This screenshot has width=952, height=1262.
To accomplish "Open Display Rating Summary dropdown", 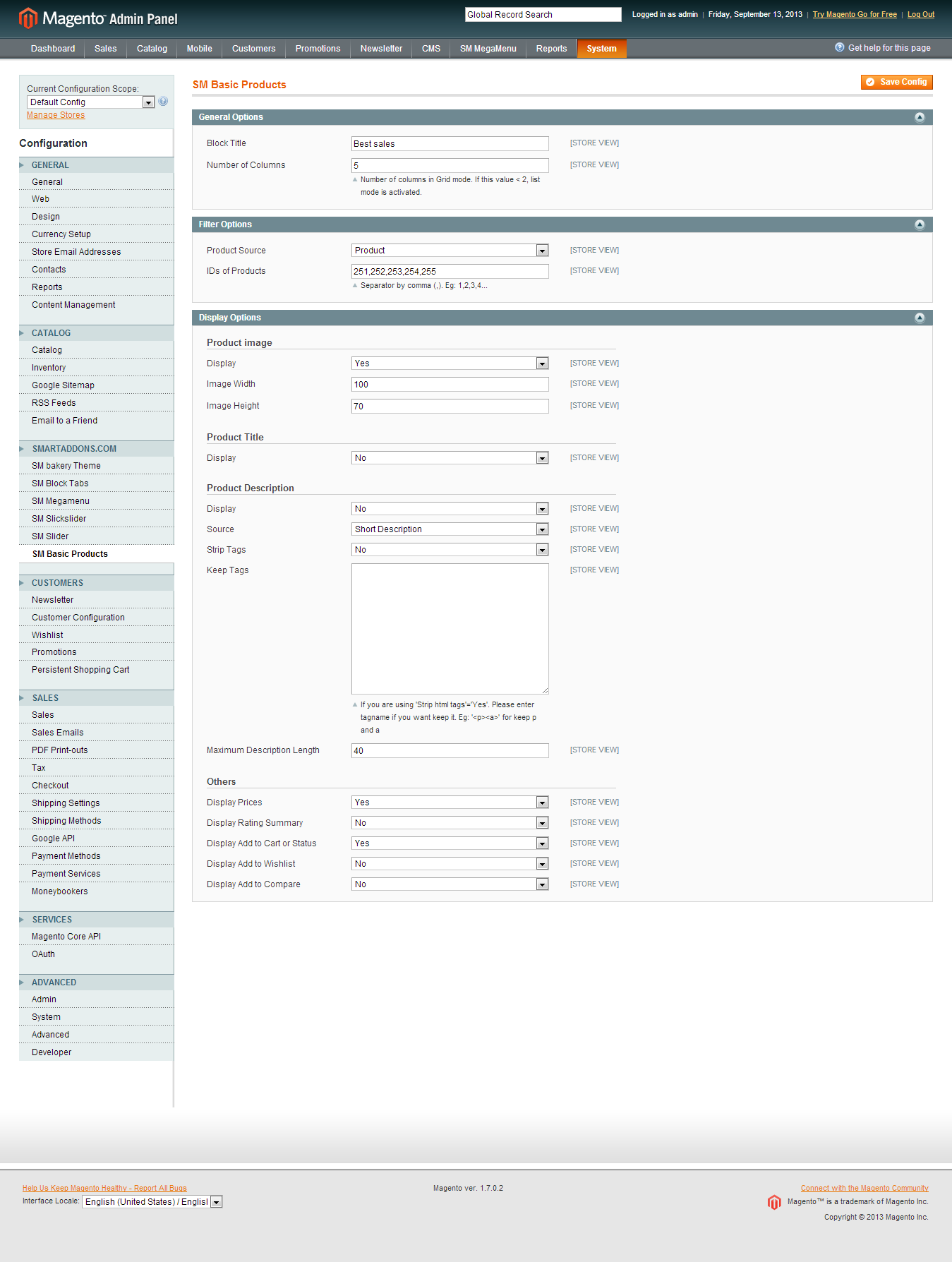I will pyautogui.click(x=450, y=823).
